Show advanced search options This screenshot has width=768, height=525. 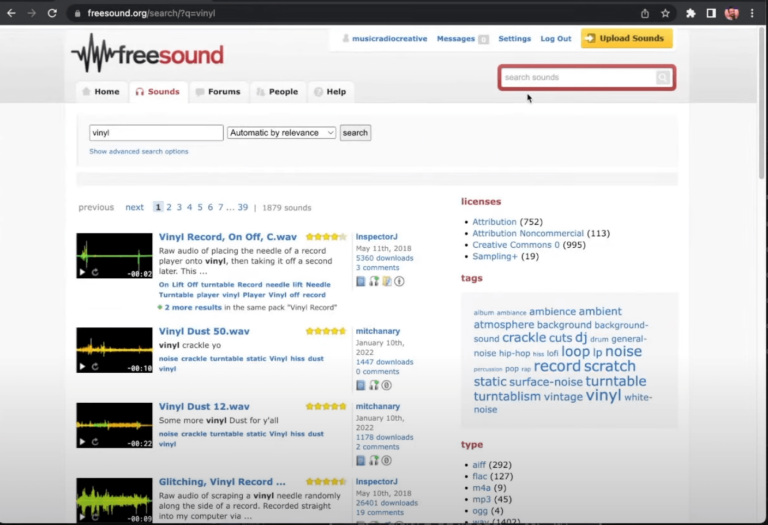tap(139, 151)
